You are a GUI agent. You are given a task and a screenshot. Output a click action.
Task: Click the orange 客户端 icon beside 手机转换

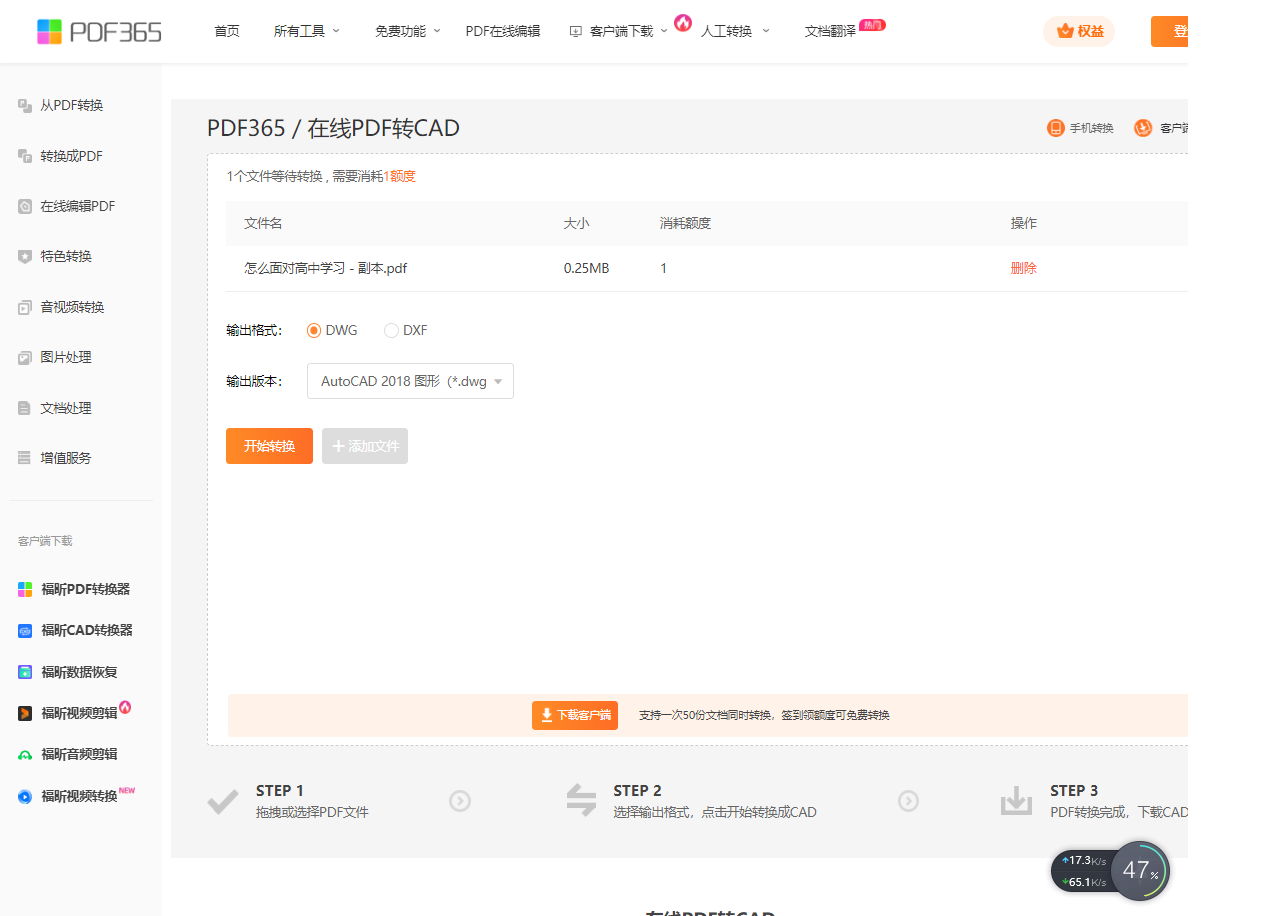tap(1143, 128)
